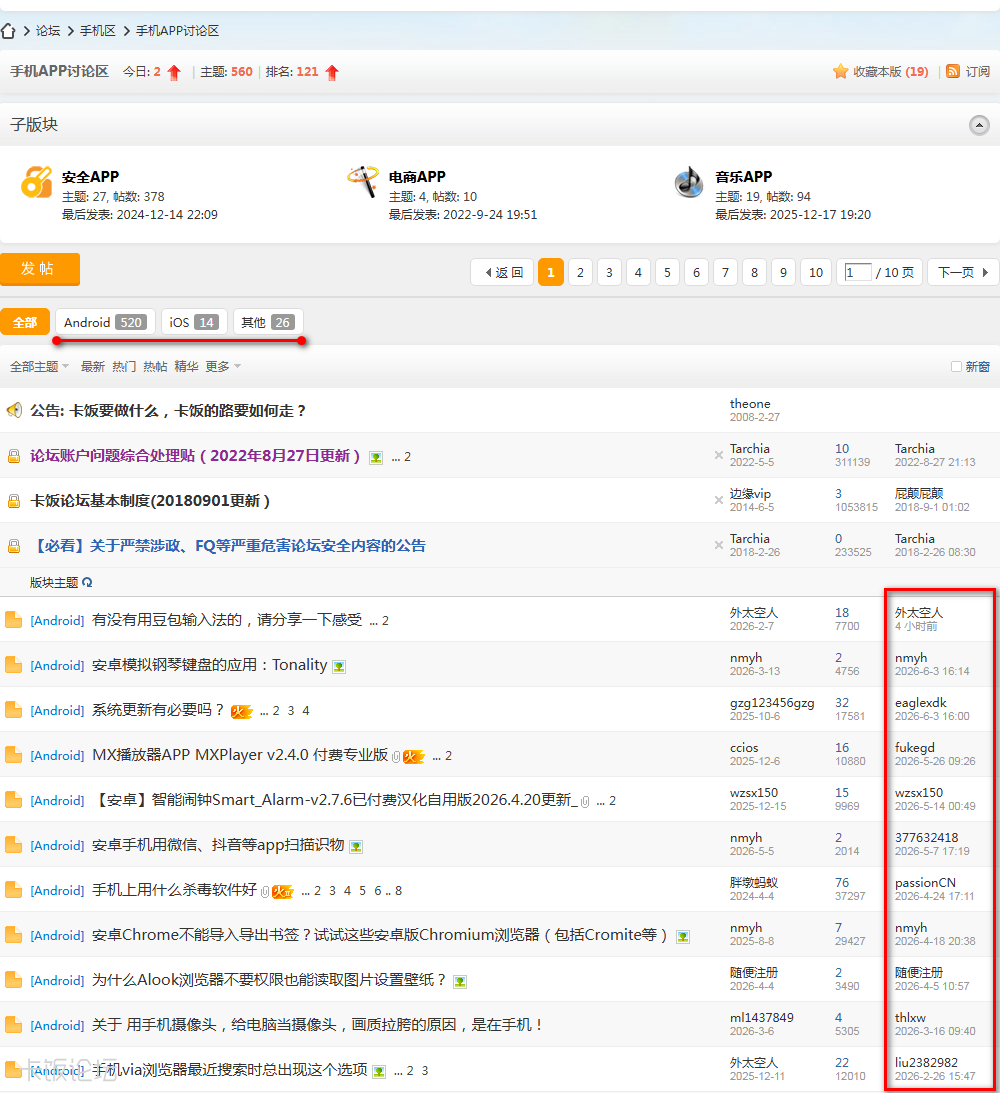Image resolution: width=1000 pixels, height=1093 pixels.
Task: Click the announcement megaphone icon
Action: click(x=14, y=410)
